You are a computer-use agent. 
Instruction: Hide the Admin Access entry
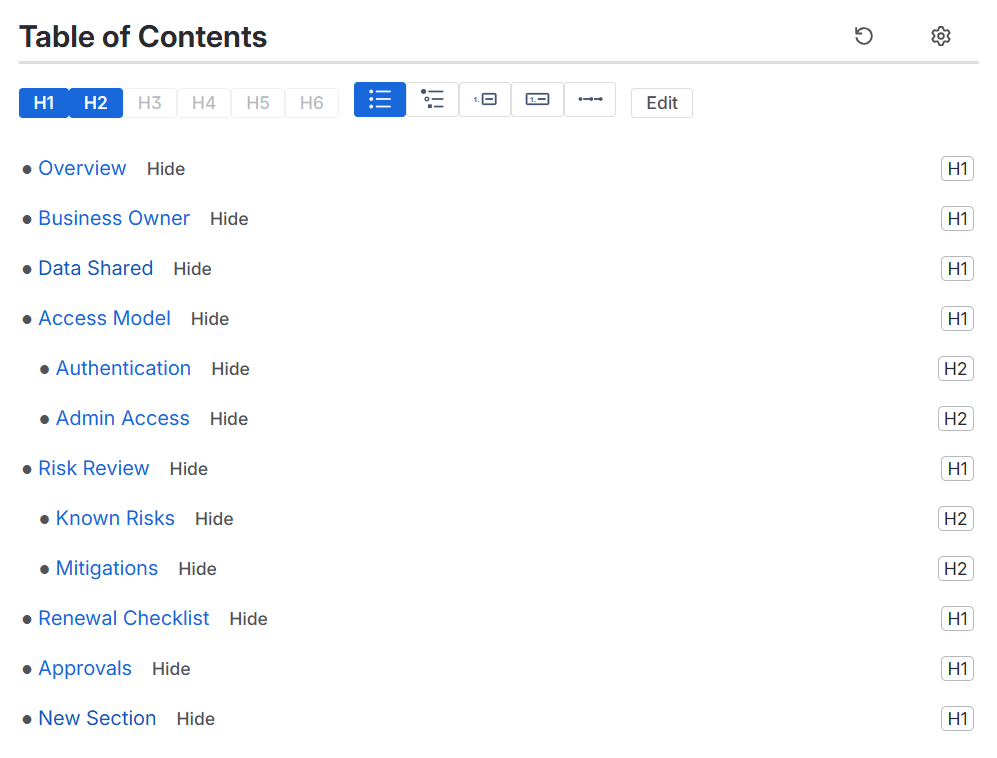[x=229, y=419]
